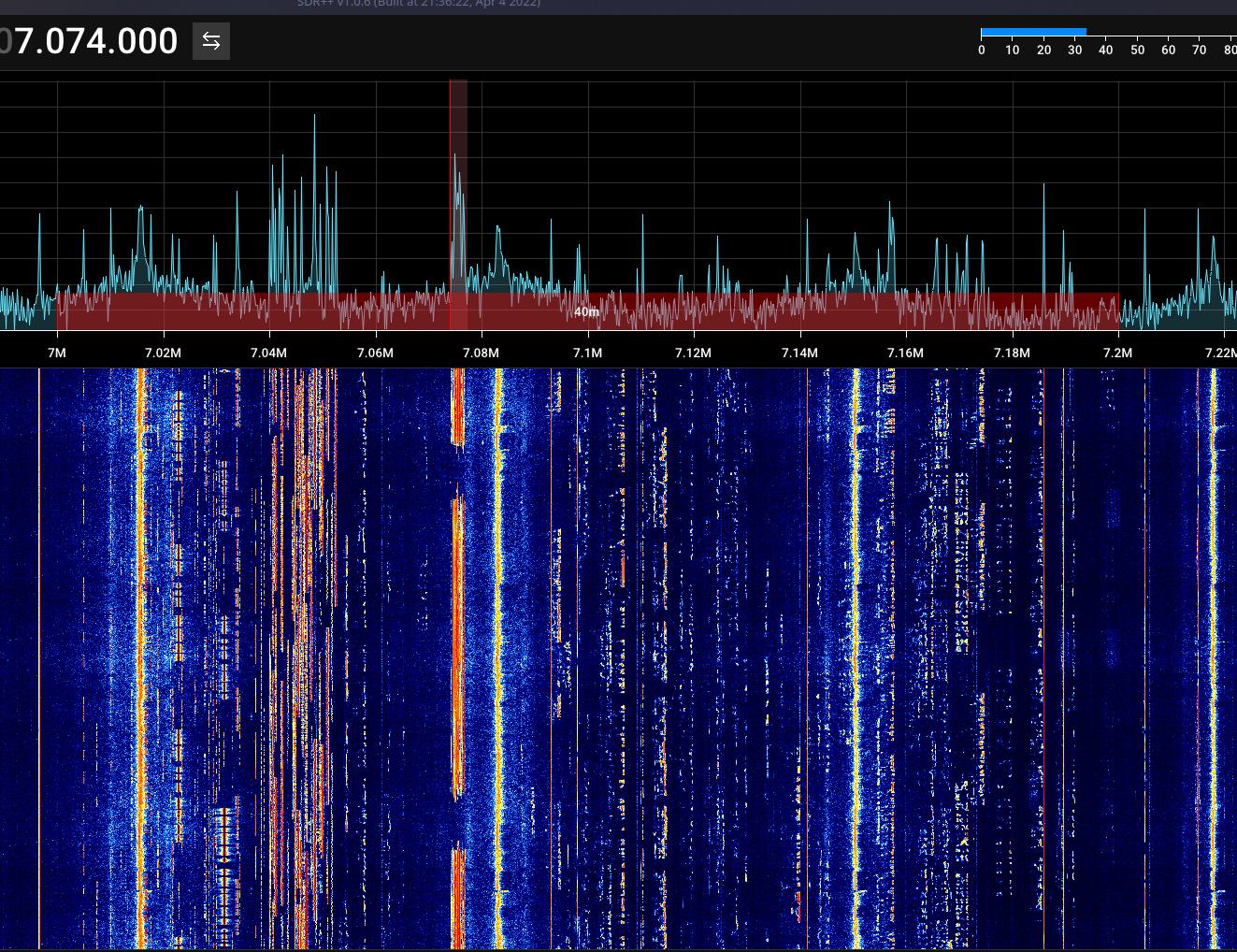Click the frequency swap arrows icon
The image size is (1237, 952).
pyautogui.click(x=210, y=40)
